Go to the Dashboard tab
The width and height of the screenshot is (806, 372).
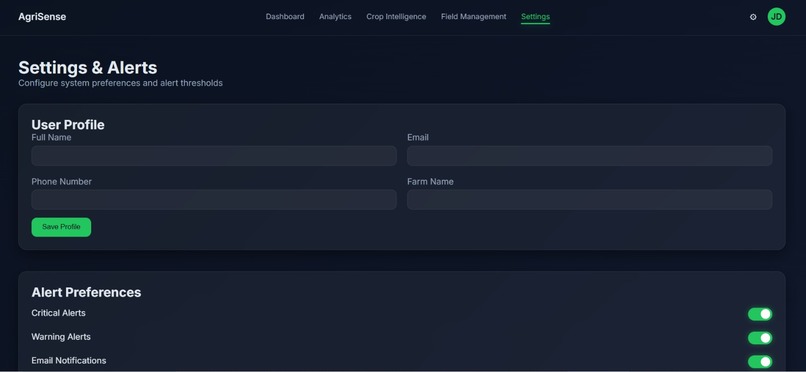tap(285, 17)
